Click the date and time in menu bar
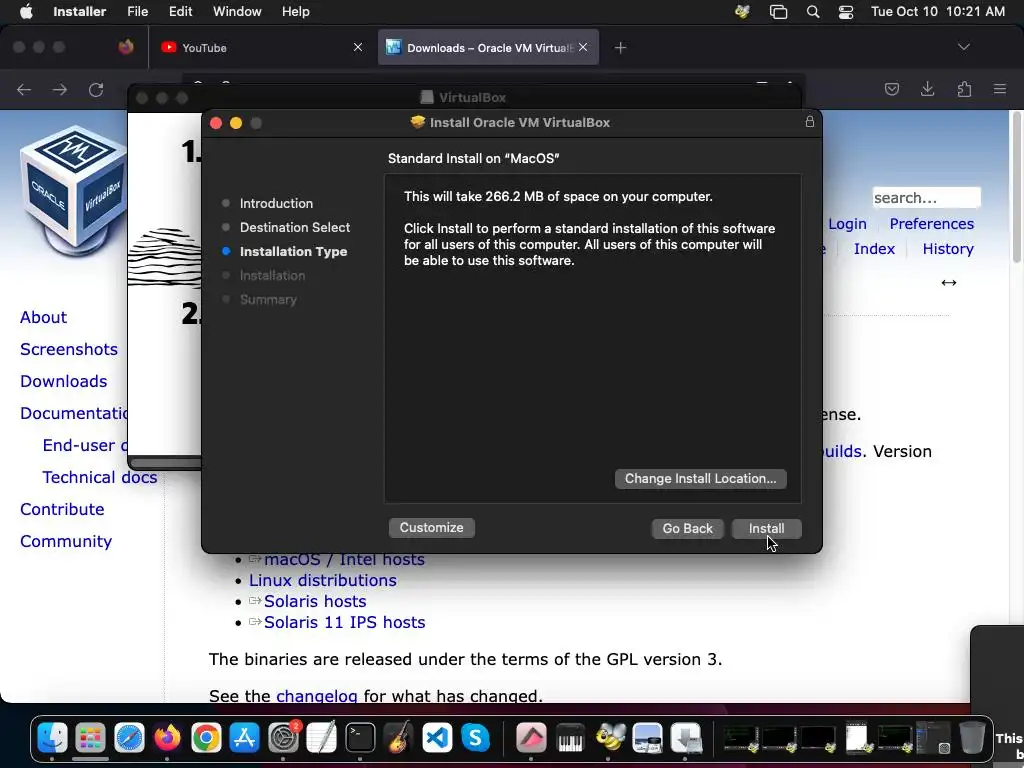1024x768 pixels. 938,12
